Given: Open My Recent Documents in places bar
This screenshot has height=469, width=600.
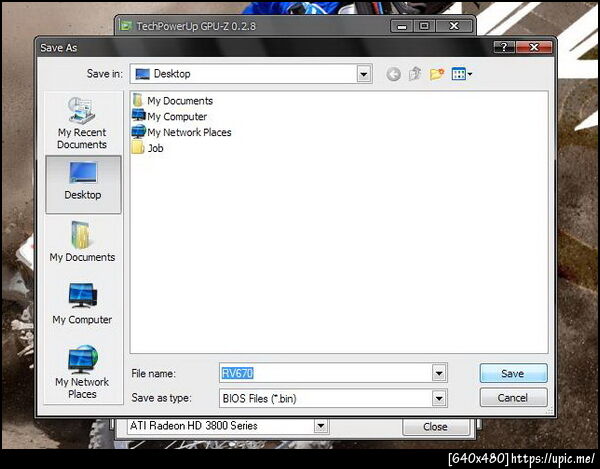Looking at the screenshot, I should pyautogui.click(x=82, y=123).
